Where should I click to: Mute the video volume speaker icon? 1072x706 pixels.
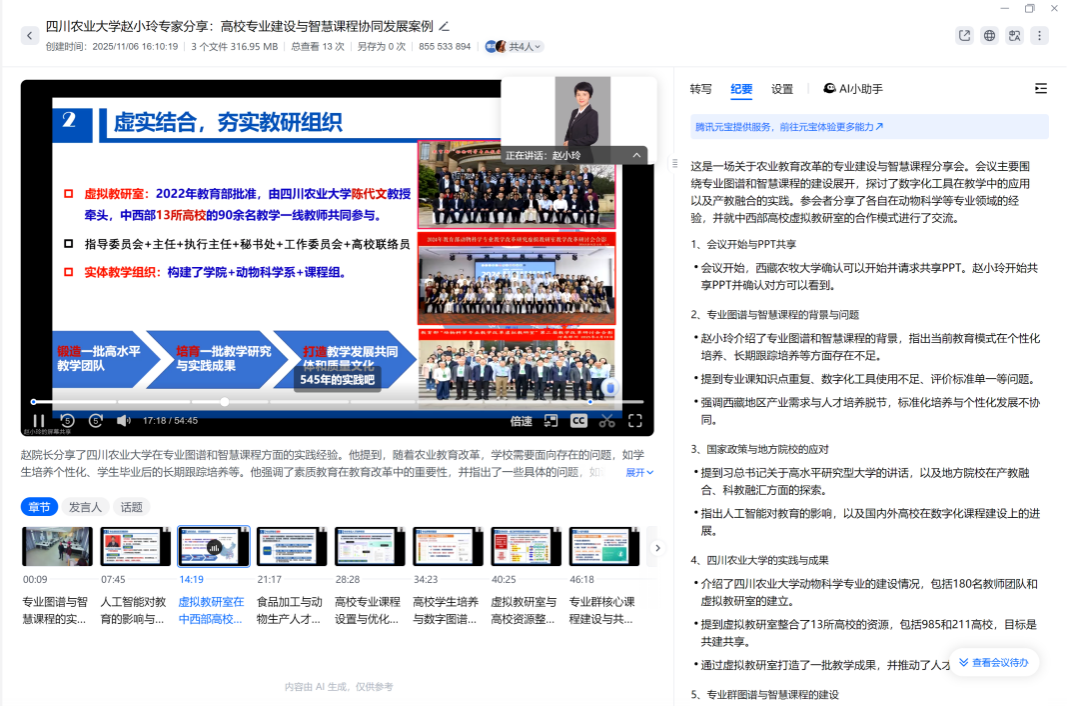point(124,421)
